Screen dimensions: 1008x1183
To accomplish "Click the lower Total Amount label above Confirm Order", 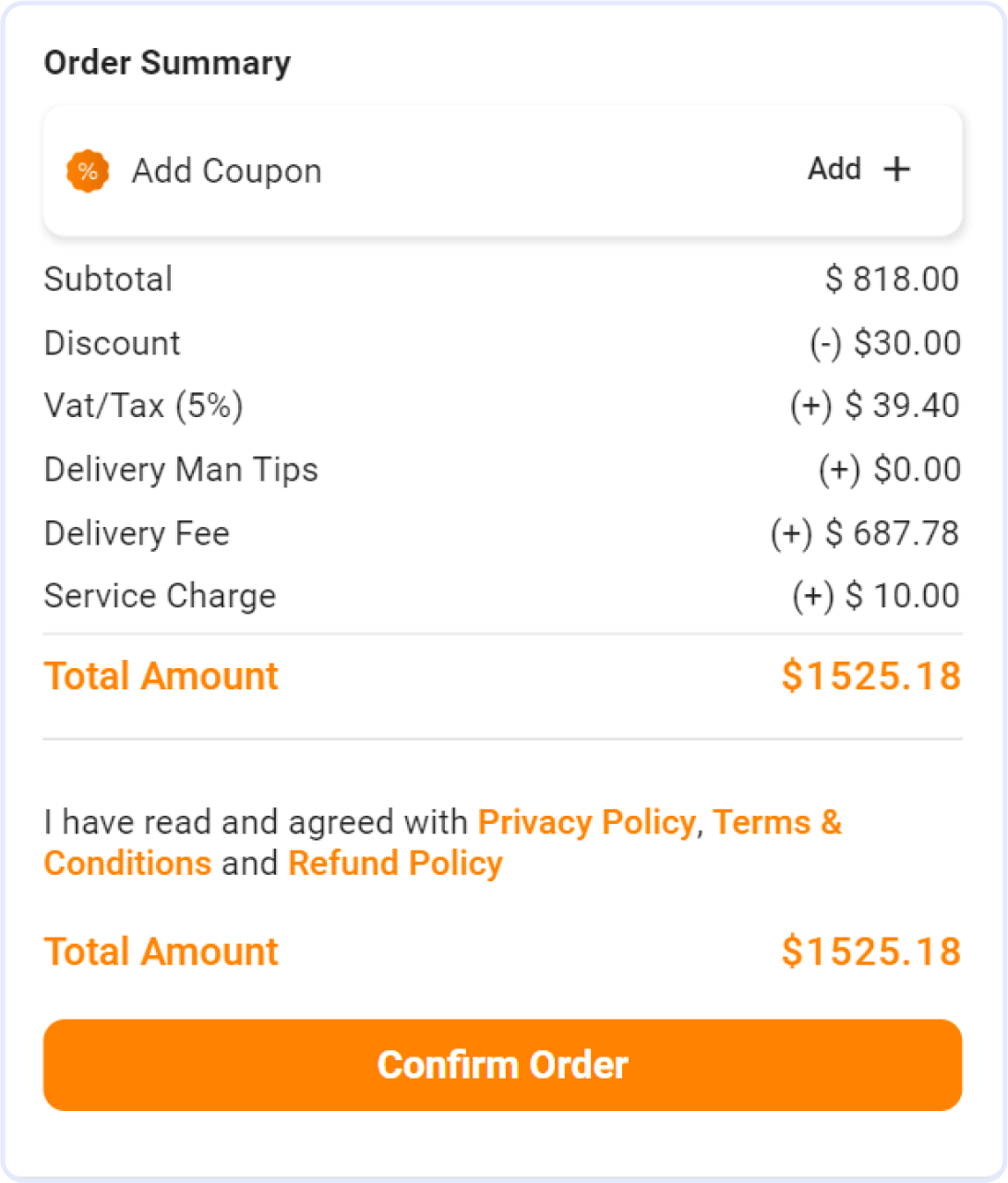I will [x=161, y=951].
